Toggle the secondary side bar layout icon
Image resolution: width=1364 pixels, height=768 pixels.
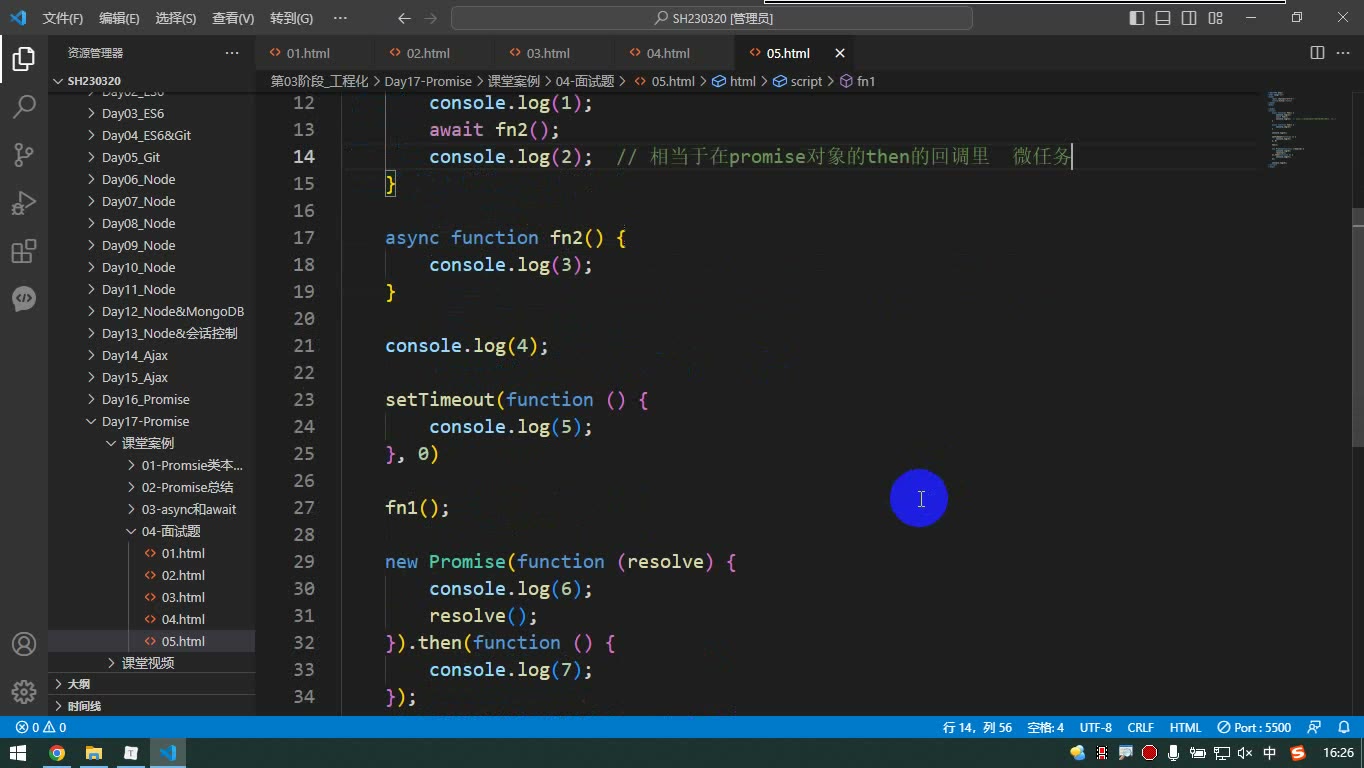tap(1189, 18)
